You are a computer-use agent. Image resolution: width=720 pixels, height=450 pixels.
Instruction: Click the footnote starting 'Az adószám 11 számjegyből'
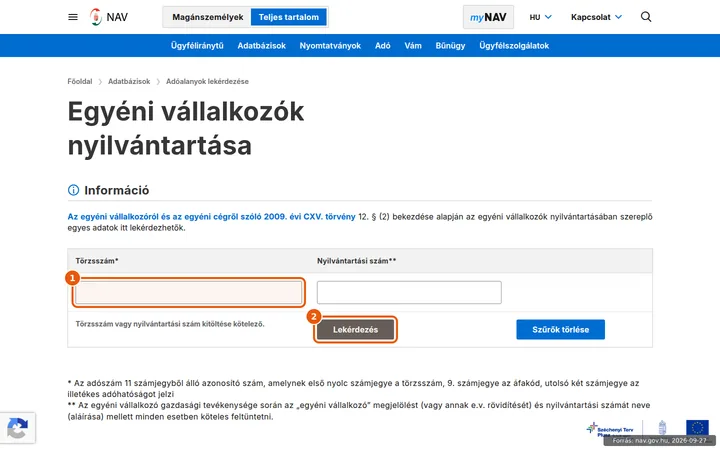(353, 388)
